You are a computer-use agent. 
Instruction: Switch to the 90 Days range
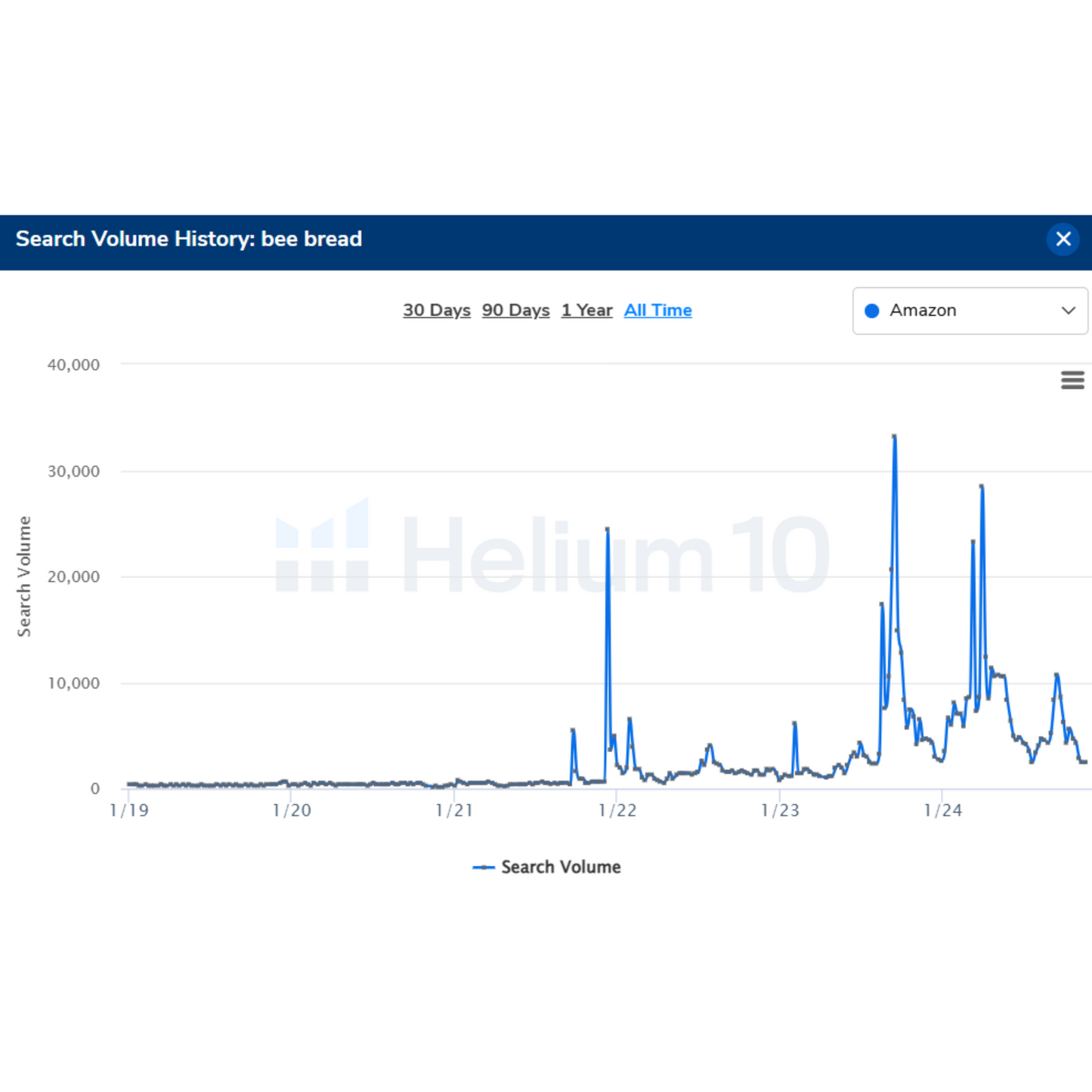pyautogui.click(x=516, y=311)
